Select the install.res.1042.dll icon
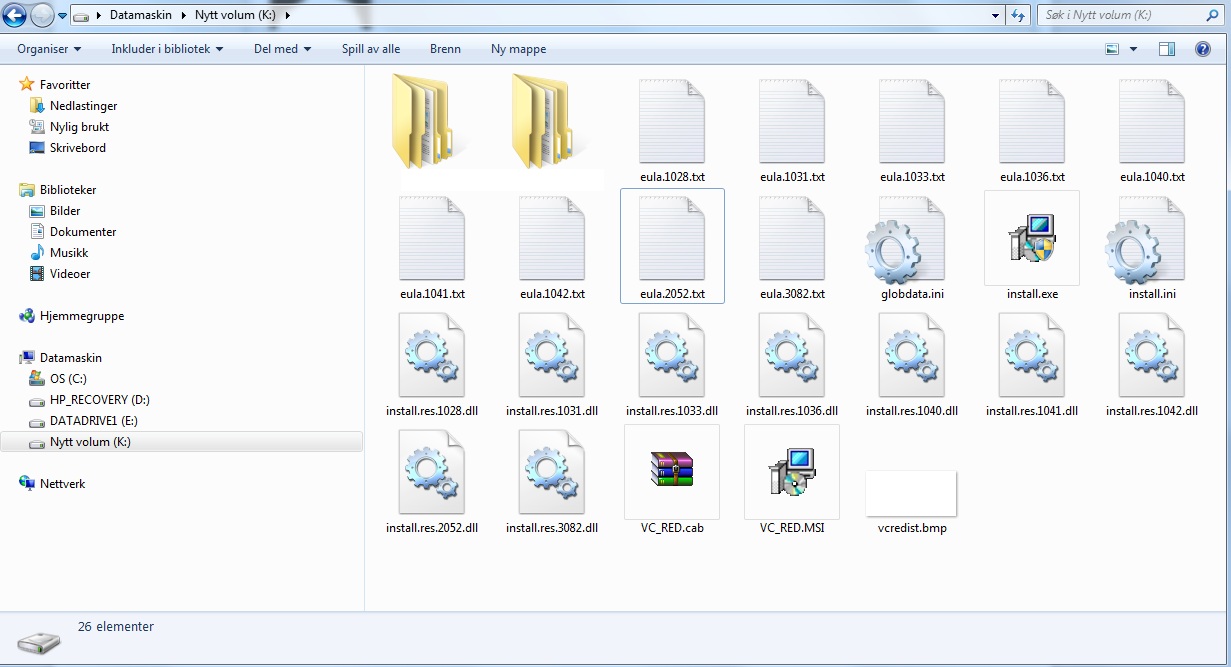 coord(1152,355)
